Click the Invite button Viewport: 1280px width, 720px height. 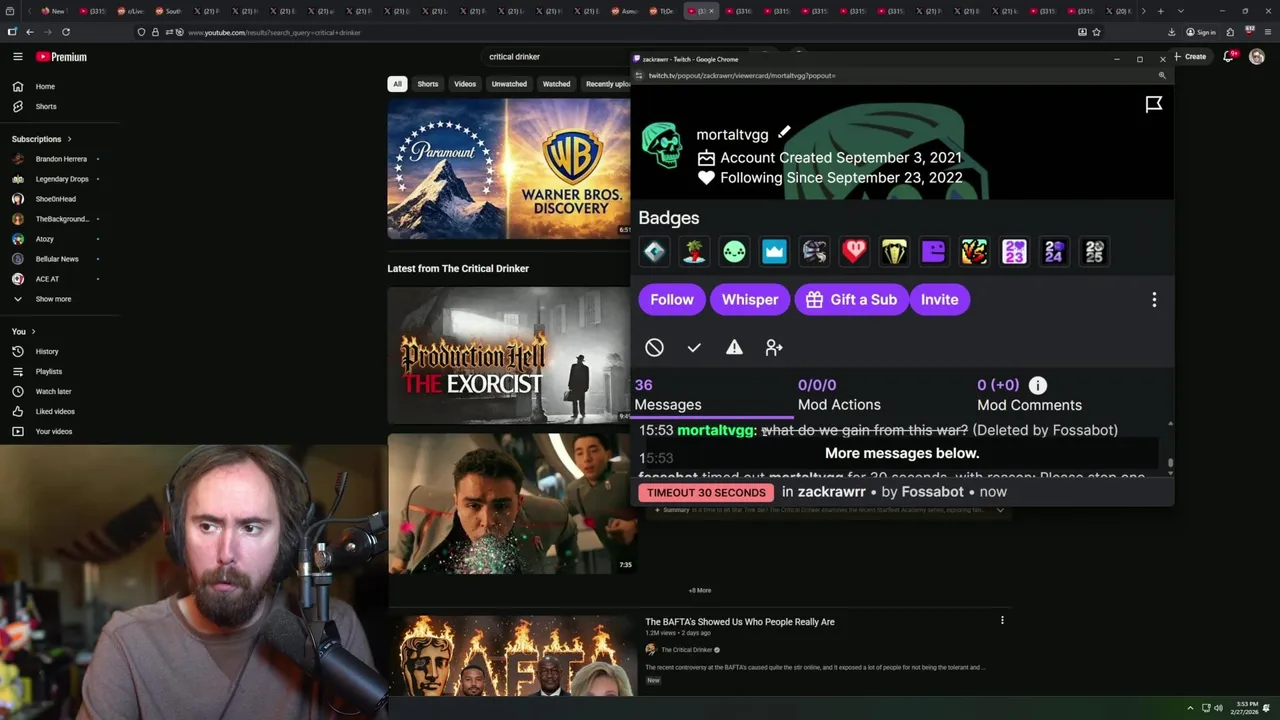click(x=939, y=300)
